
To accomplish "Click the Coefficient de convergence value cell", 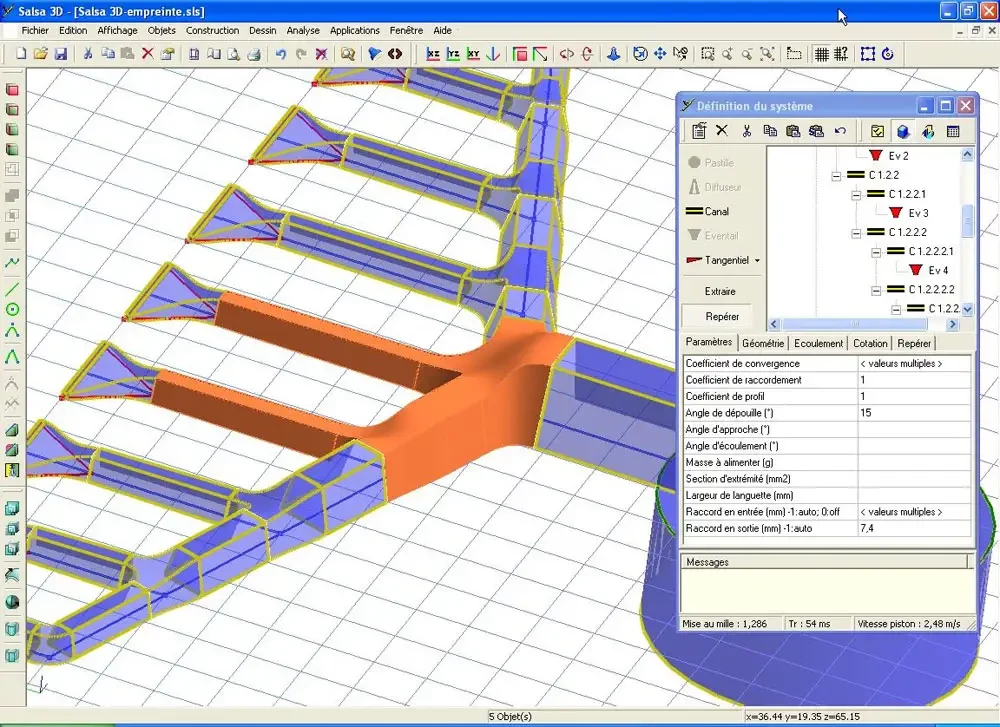I will 915,364.
